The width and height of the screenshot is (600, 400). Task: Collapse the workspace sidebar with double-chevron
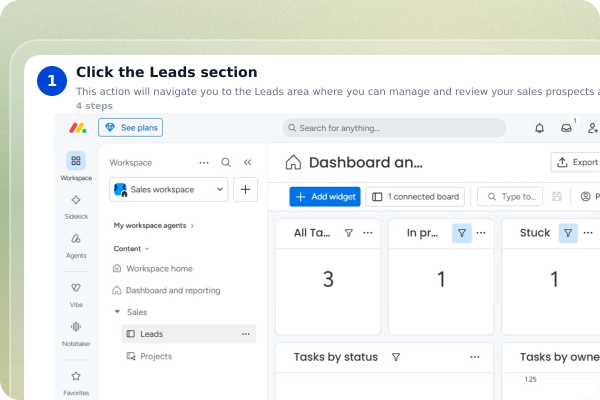(x=248, y=163)
